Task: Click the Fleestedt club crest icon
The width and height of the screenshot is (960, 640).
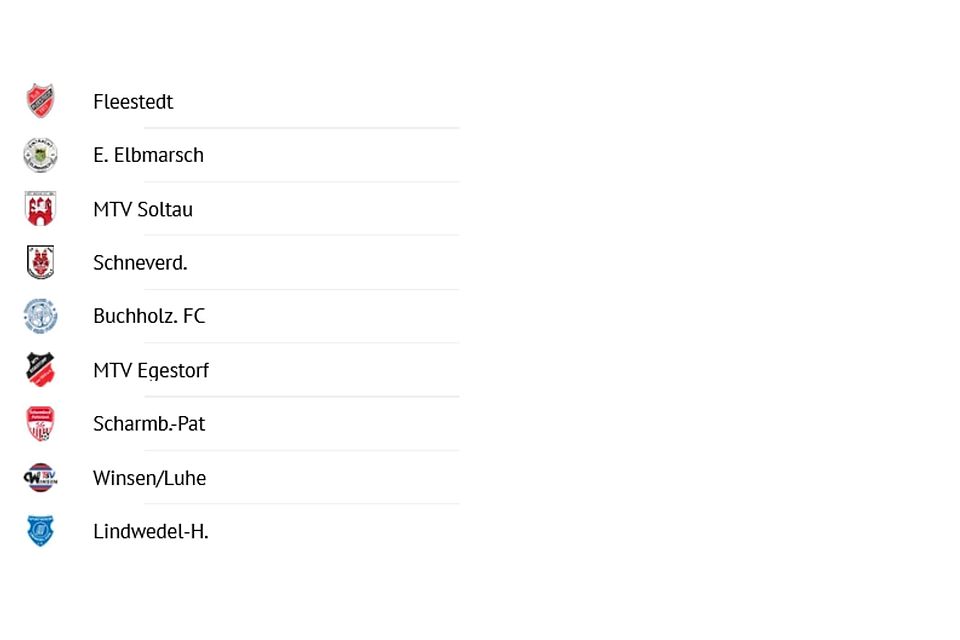Action: [40, 101]
